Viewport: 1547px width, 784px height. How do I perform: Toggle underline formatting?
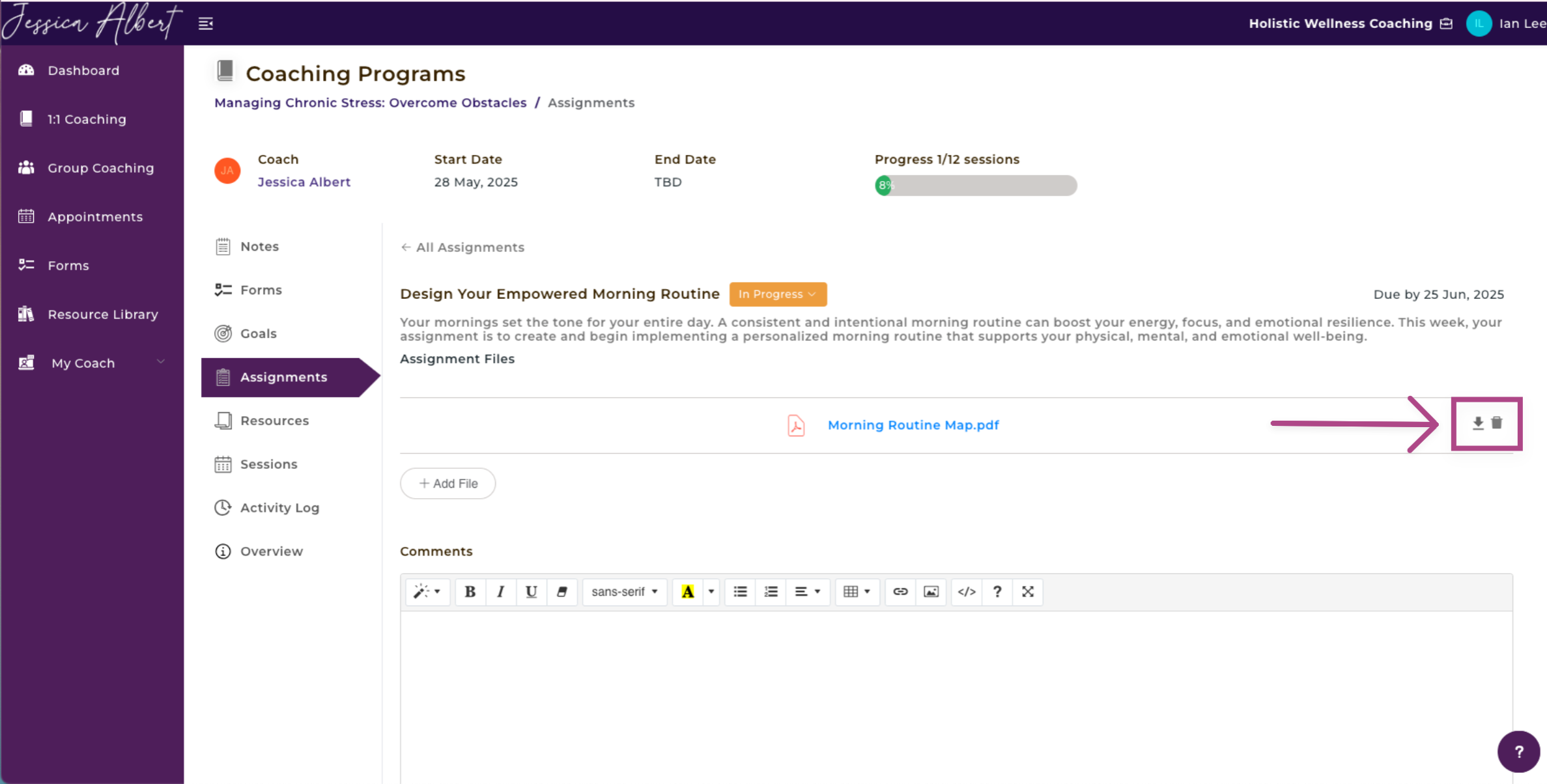tap(532, 592)
